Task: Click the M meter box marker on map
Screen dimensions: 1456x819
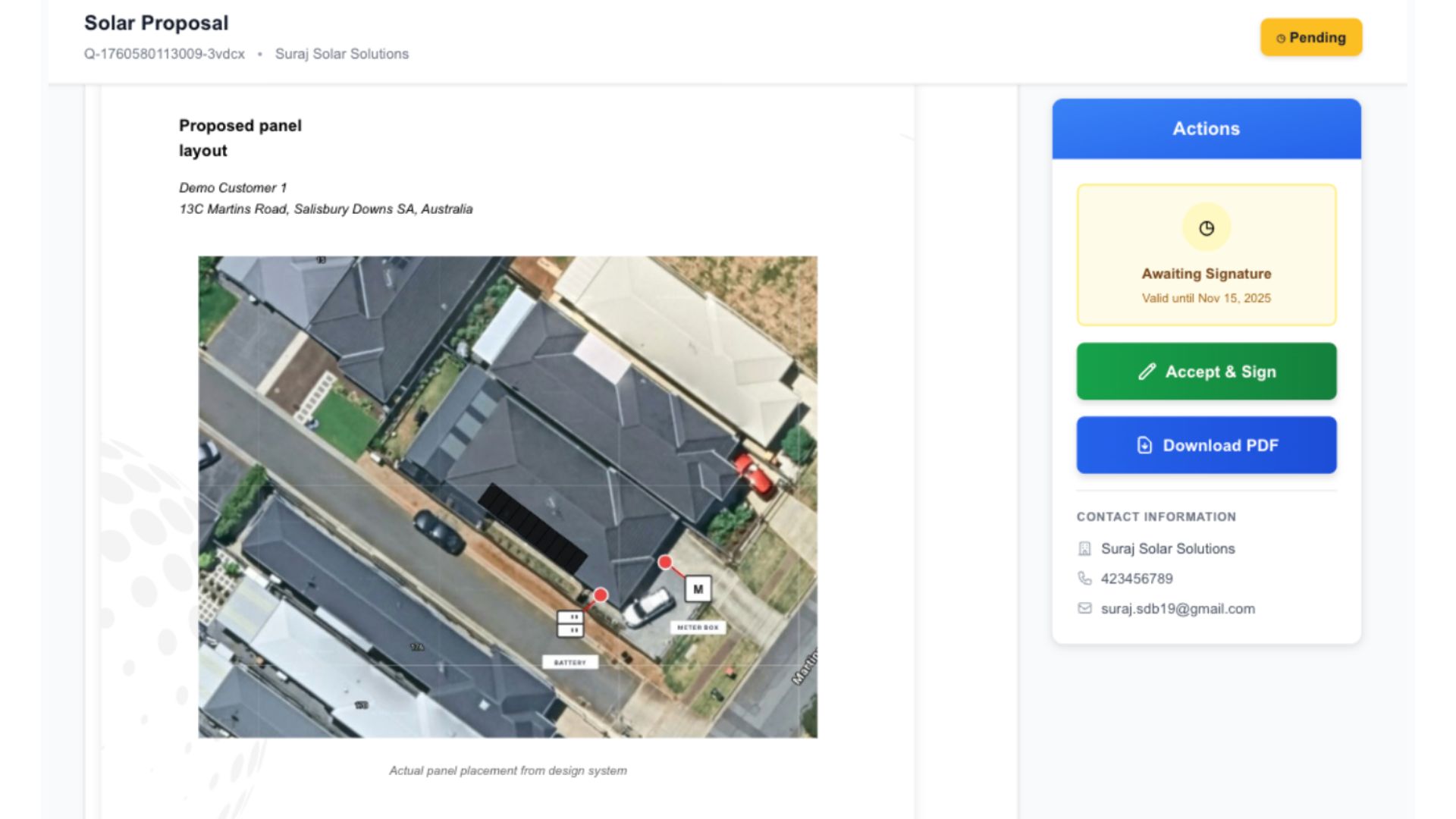Action: tap(698, 588)
